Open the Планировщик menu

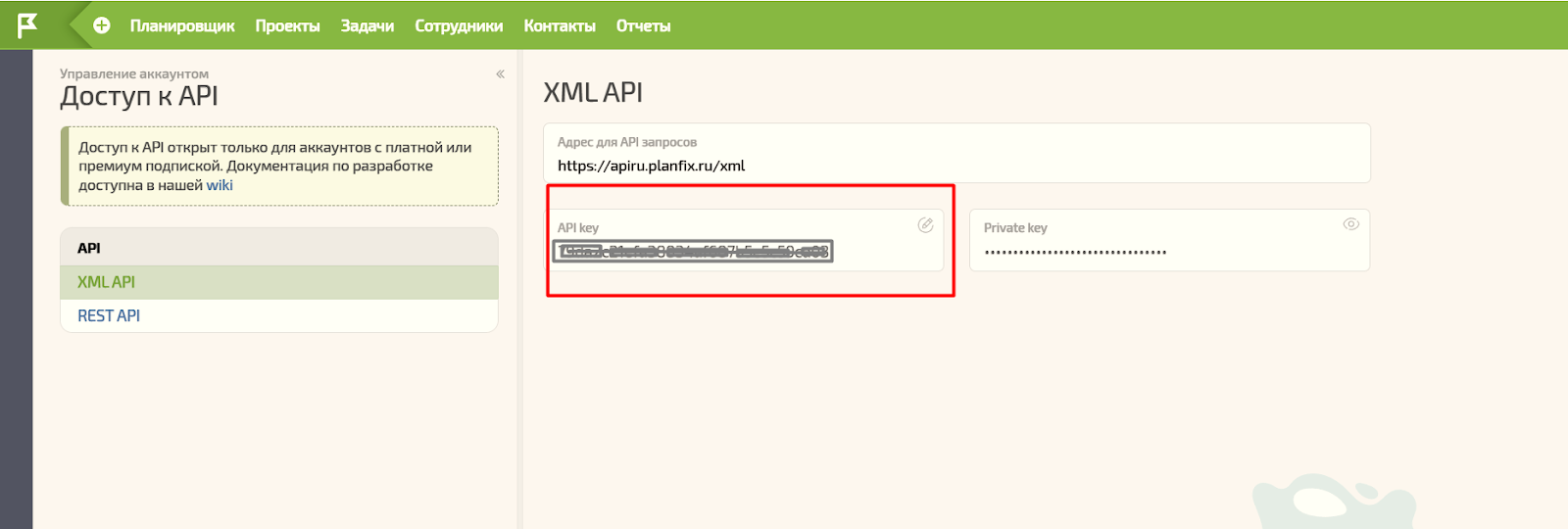click(182, 26)
